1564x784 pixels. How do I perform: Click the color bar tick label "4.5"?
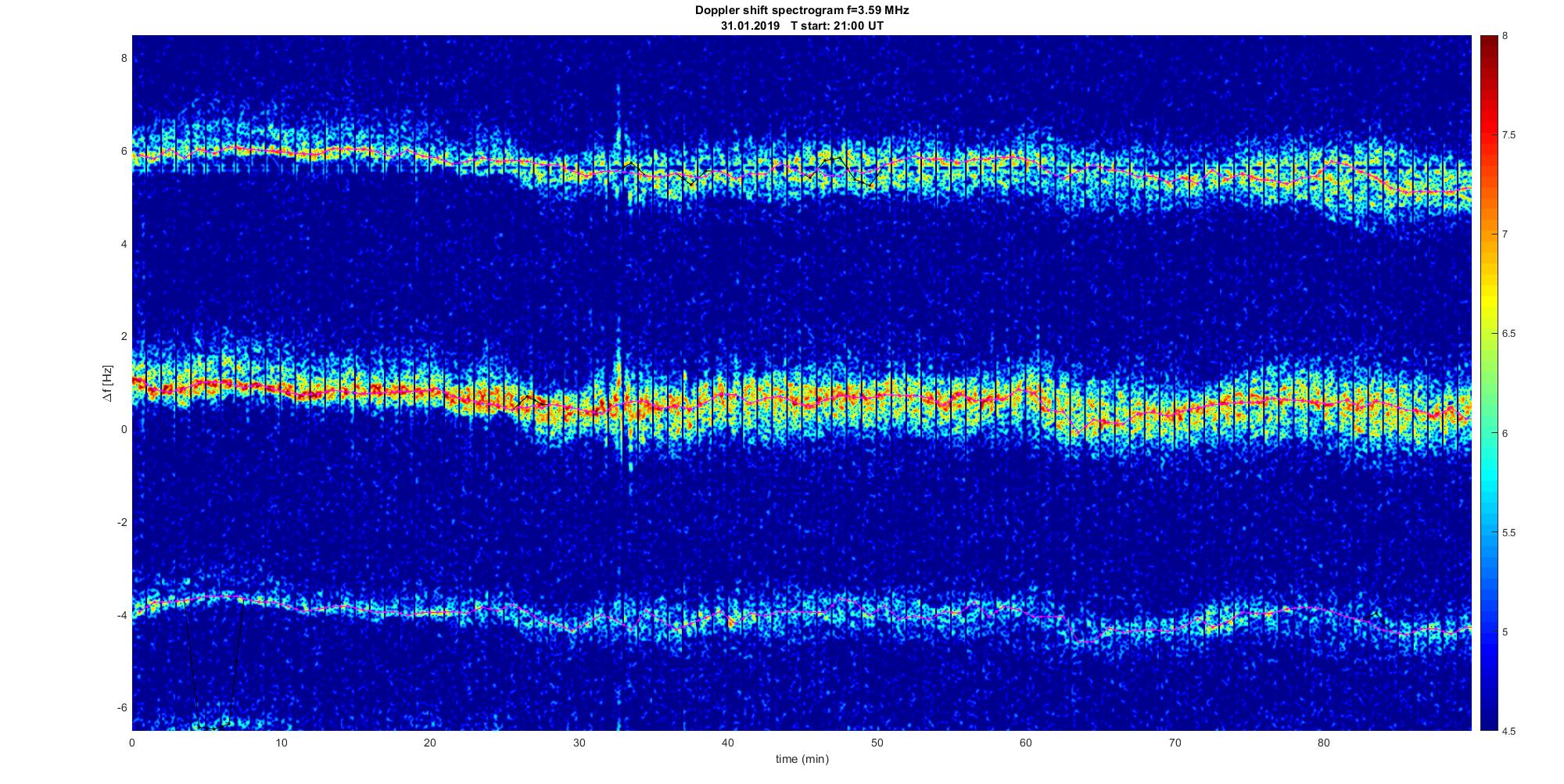pos(1508,731)
